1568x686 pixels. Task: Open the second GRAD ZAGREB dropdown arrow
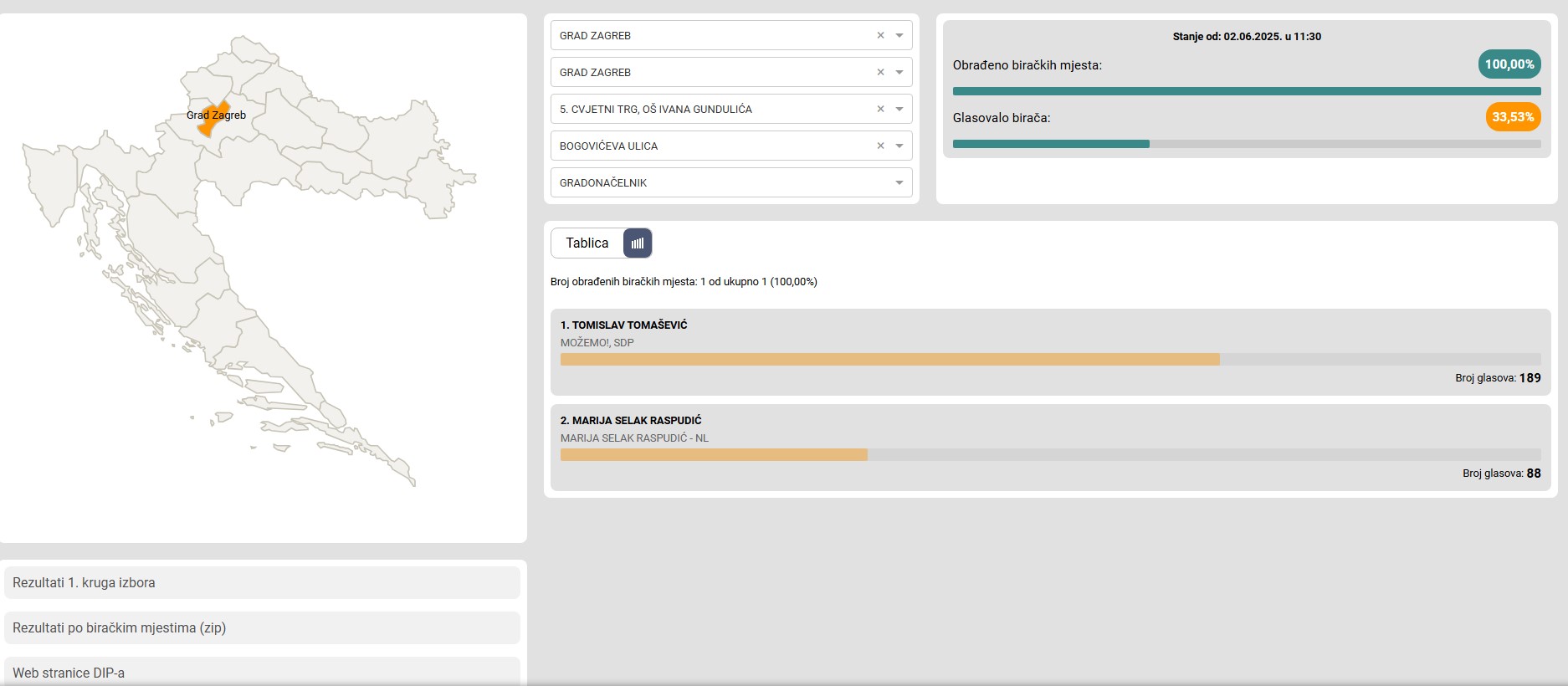pos(899,73)
